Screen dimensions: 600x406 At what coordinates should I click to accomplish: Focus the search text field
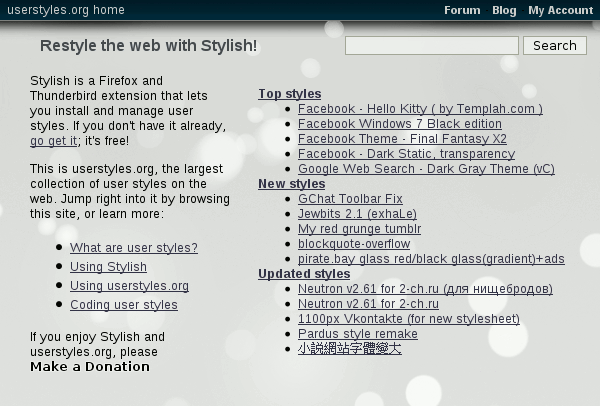(432, 46)
